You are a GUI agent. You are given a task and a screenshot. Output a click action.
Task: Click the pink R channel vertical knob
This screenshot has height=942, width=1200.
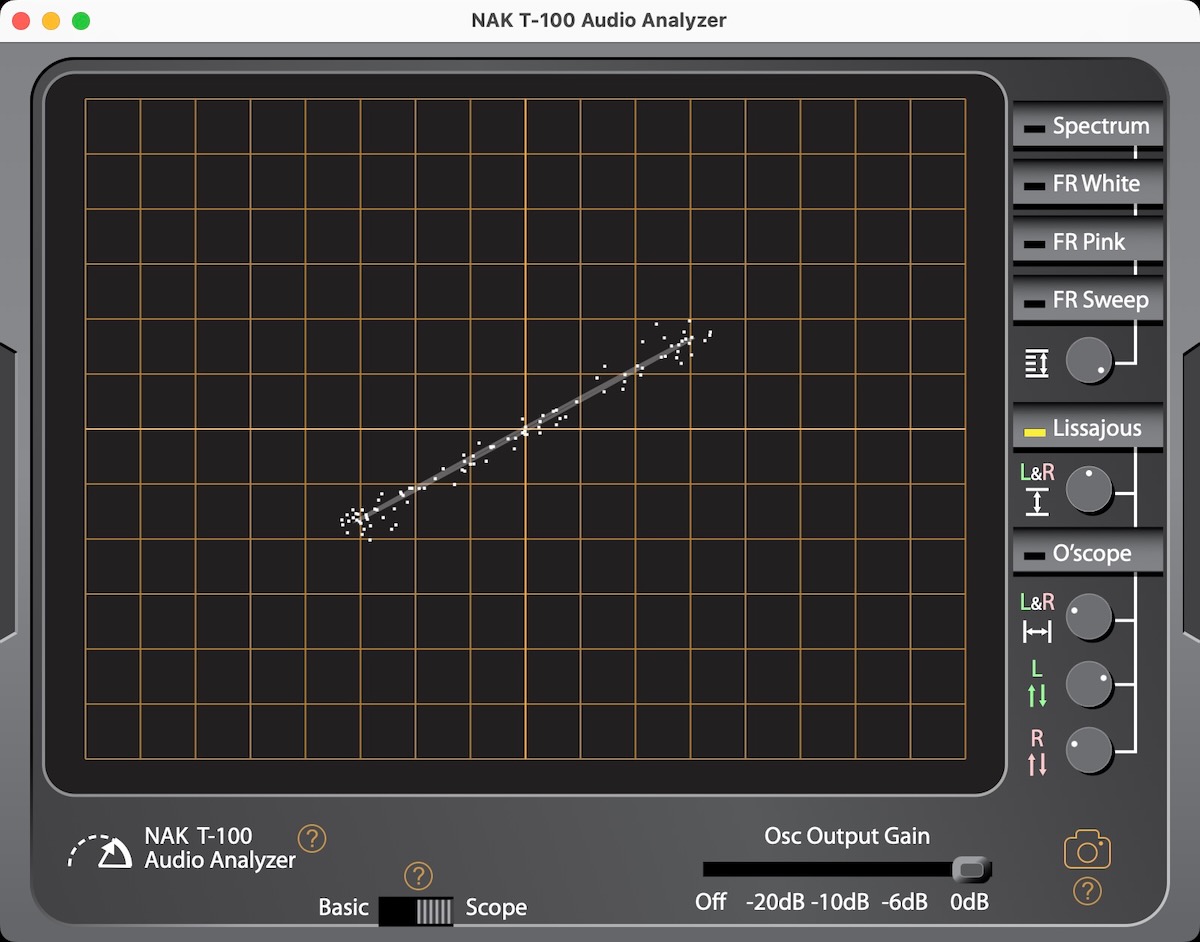pos(1089,750)
